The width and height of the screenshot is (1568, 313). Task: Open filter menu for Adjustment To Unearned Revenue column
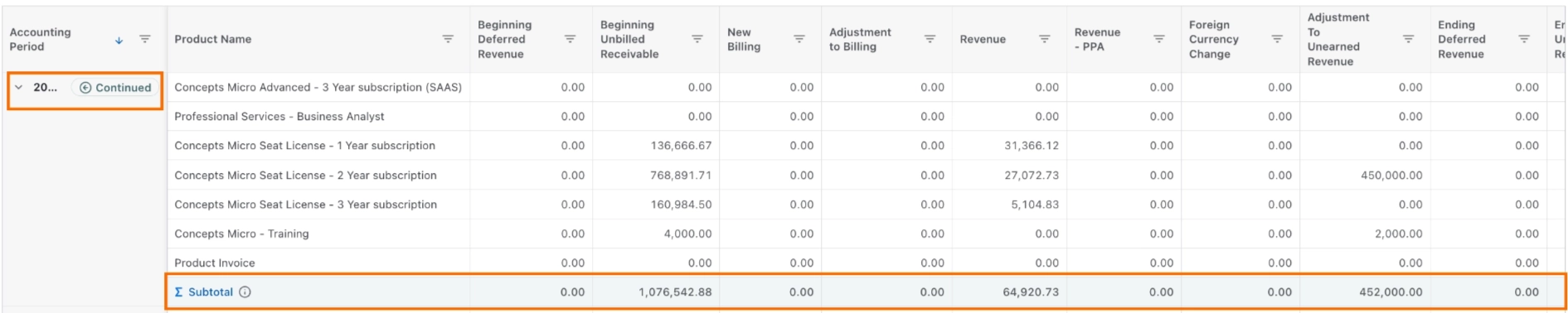(1408, 39)
